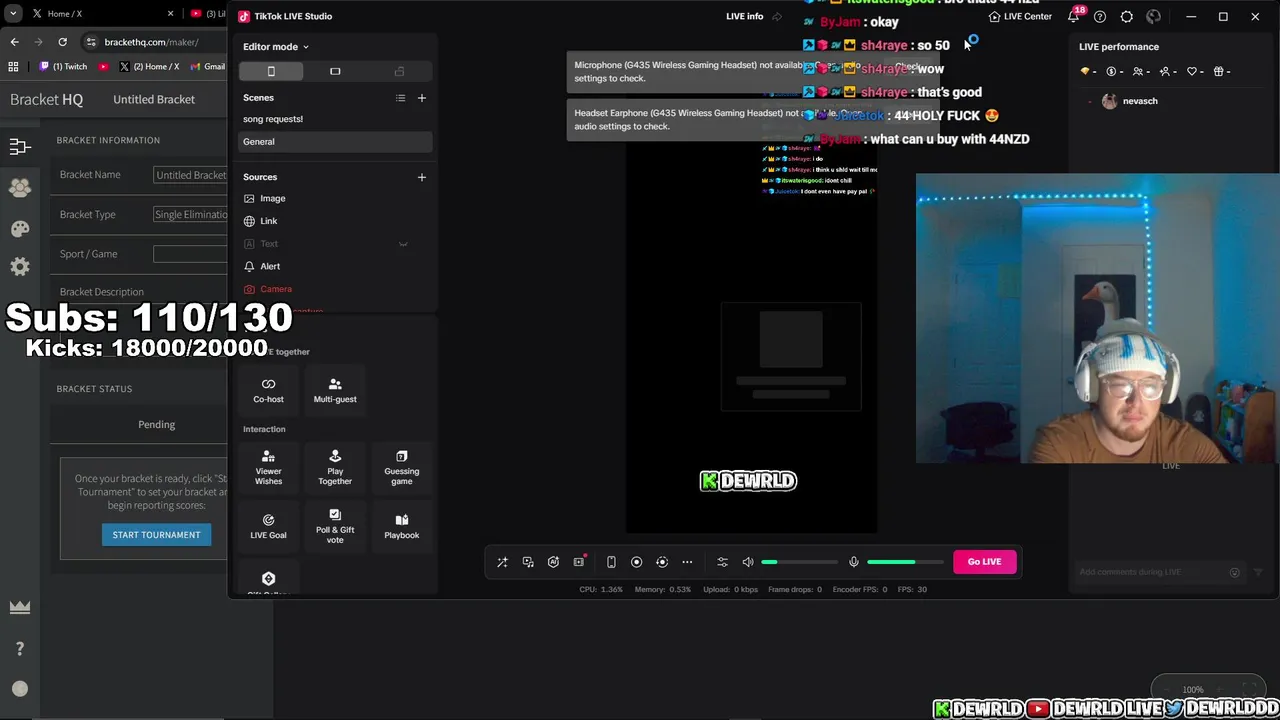The height and width of the screenshot is (720, 1280).
Task: Open the LIVE Goal interaction
Action: (268, 527)
